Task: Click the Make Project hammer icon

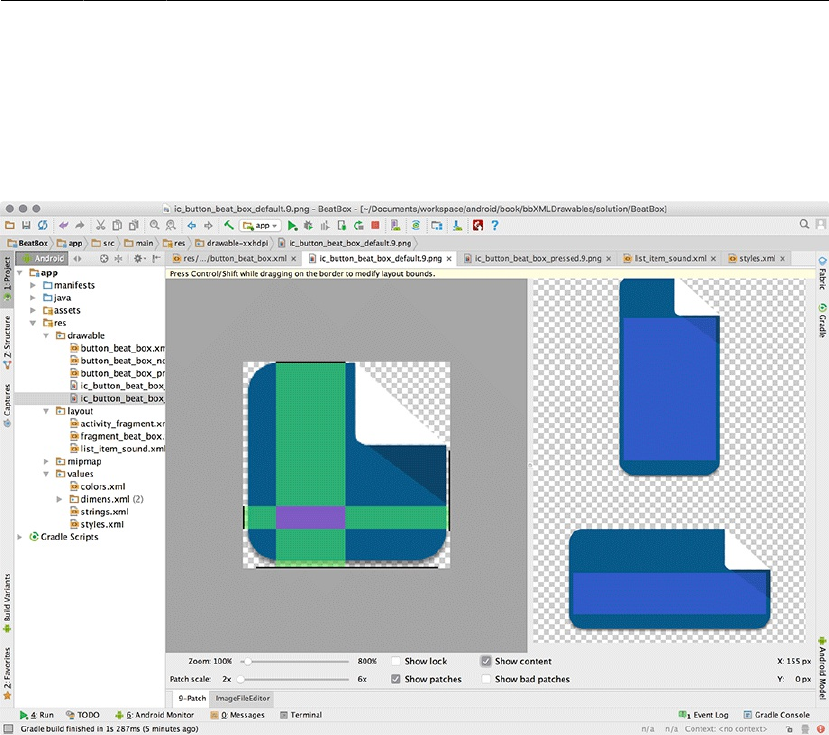Action: coord(229,226)
